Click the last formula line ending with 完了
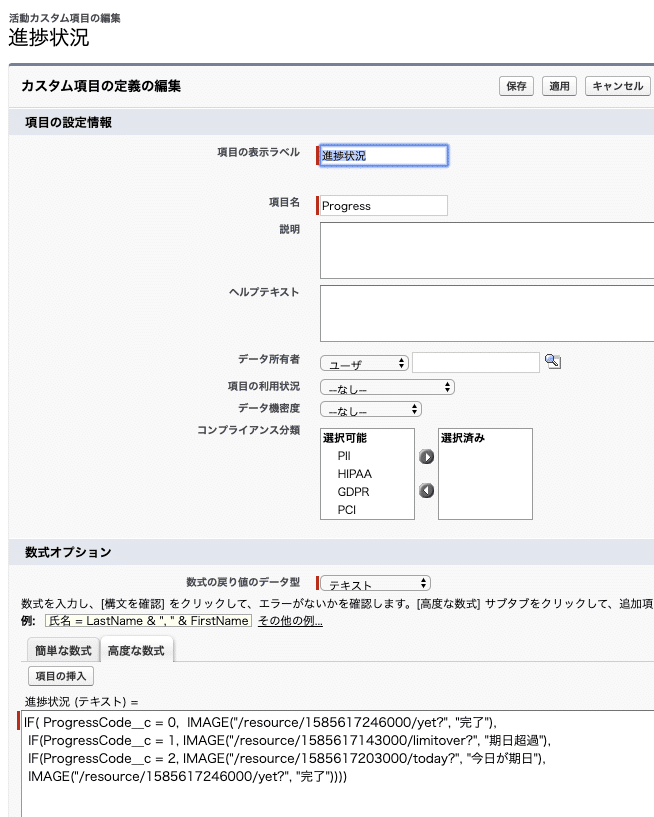The width and height of the screenshot is (654, 817). point(187,776)
